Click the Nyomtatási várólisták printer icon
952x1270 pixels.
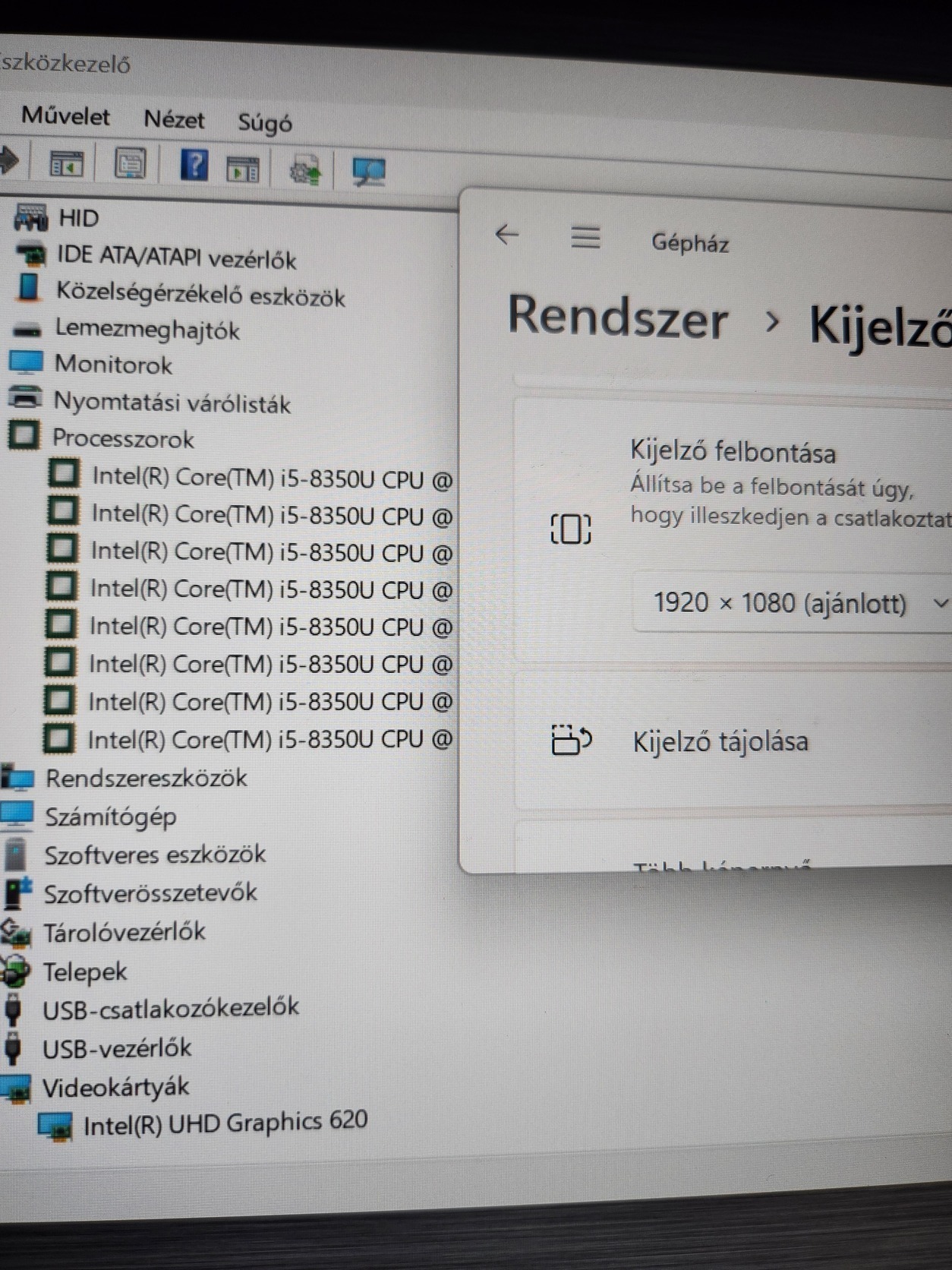(25, 397)
